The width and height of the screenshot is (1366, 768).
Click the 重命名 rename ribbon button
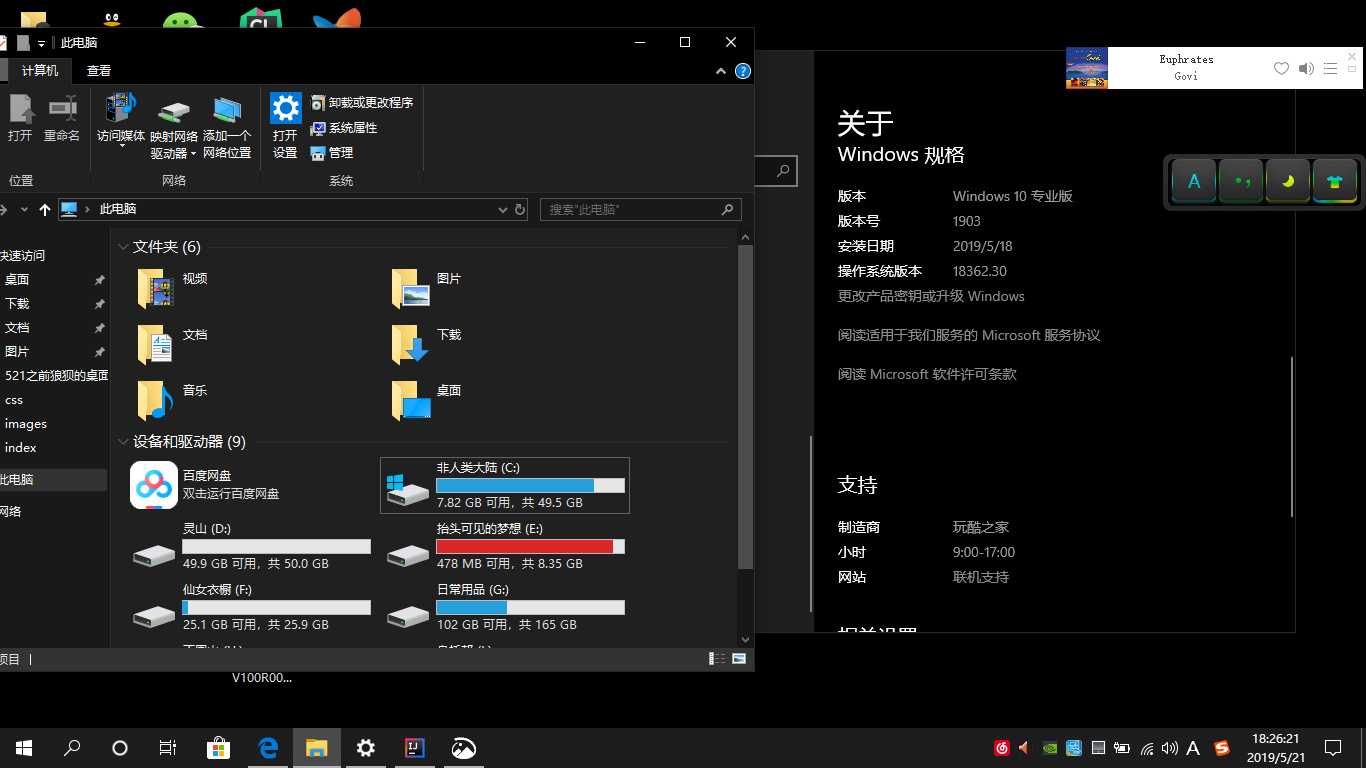(x=62, y=118)
